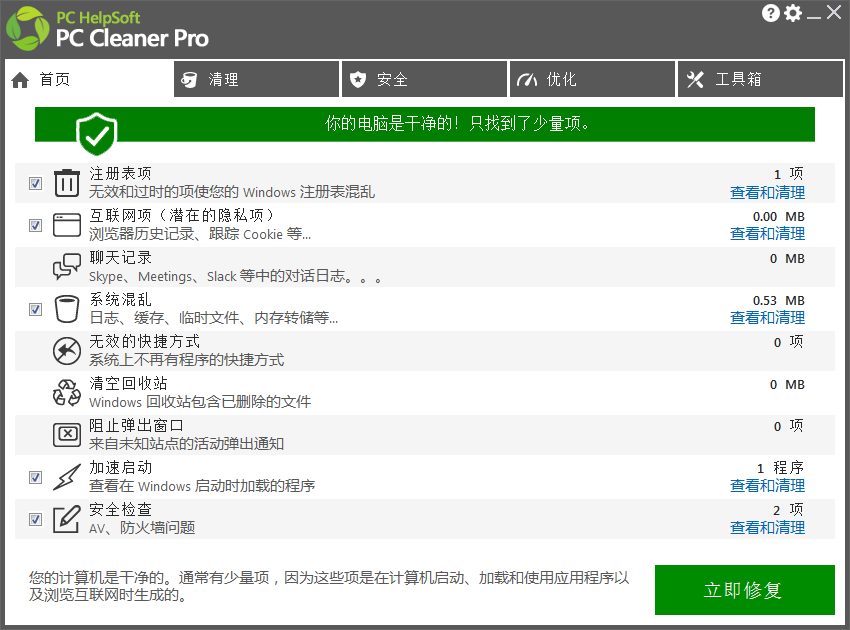Click the lightning bolt icon for 加速启动
Image resolution: width=850 pixels, height=630 pixels.
(x=67, y=477)
